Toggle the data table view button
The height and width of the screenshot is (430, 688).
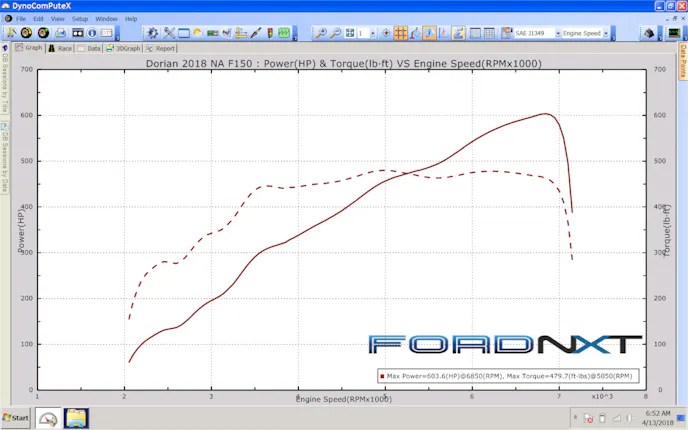click(x=489, y=33)
